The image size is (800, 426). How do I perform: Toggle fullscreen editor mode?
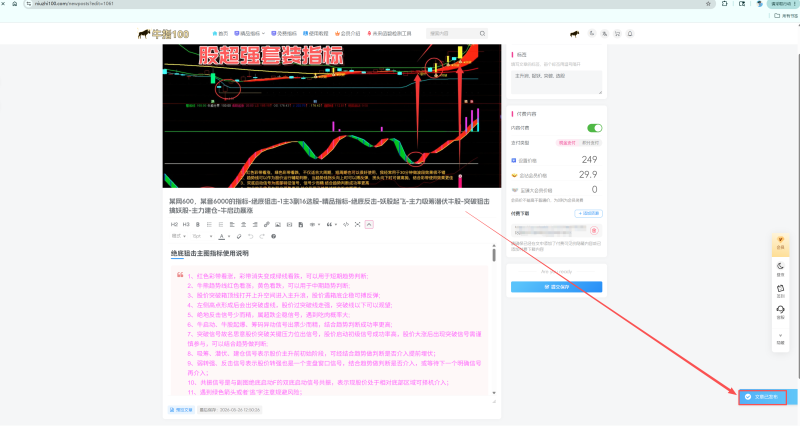tap(358, 224)
